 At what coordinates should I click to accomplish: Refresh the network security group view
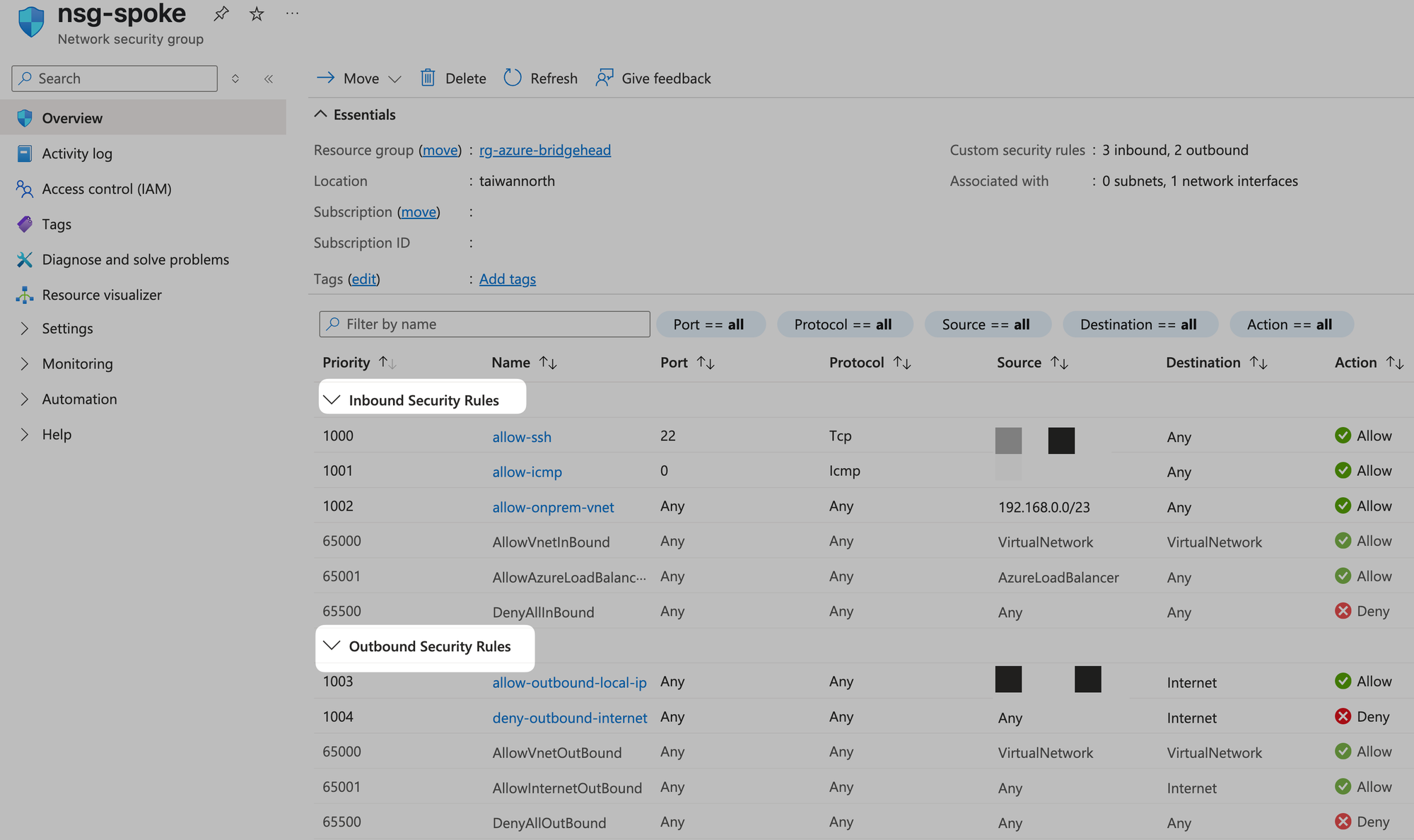(x=541, y=78)
